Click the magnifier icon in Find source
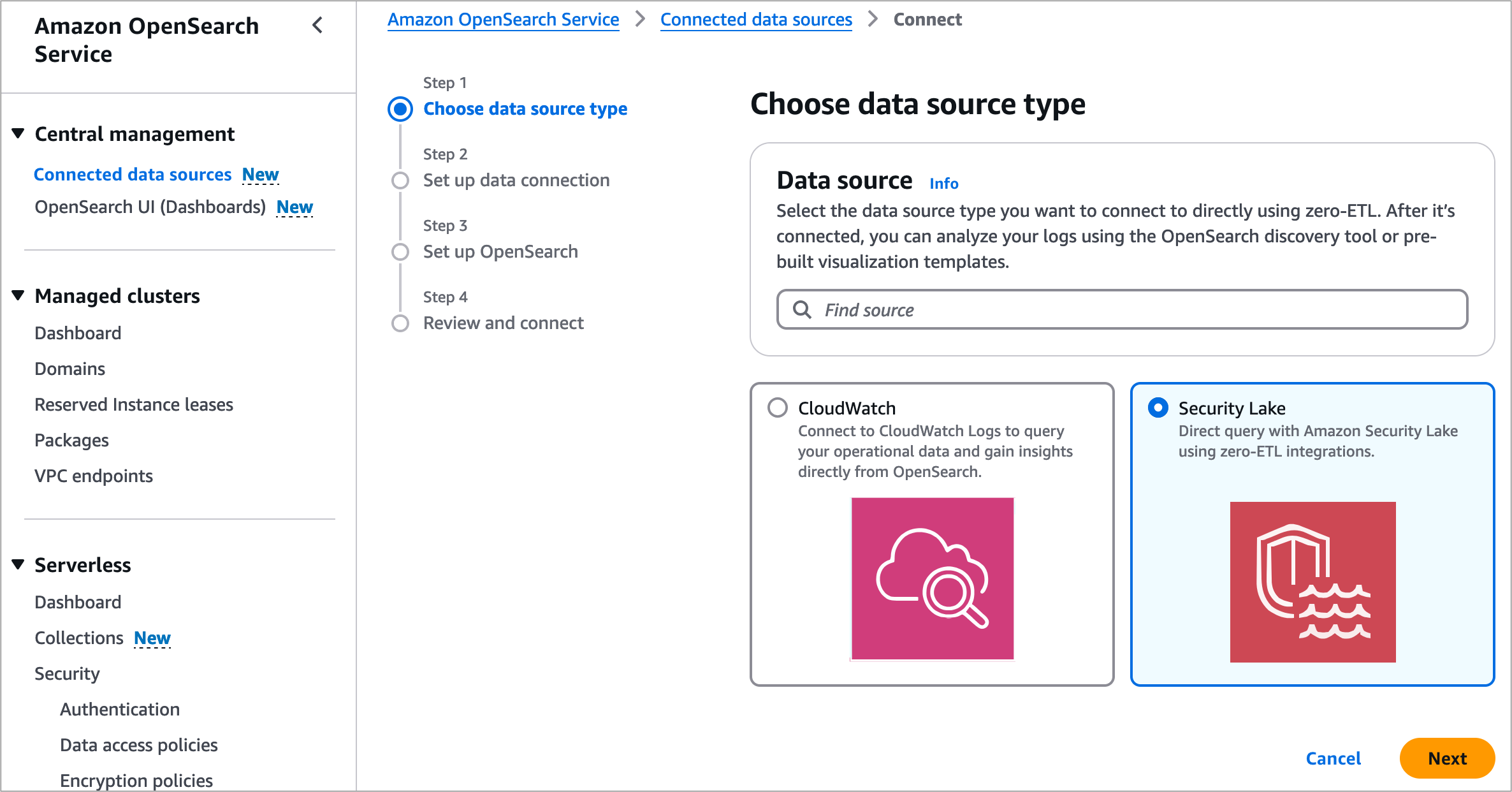Viewport: 1512px width, 792px height. coord(801,310)
